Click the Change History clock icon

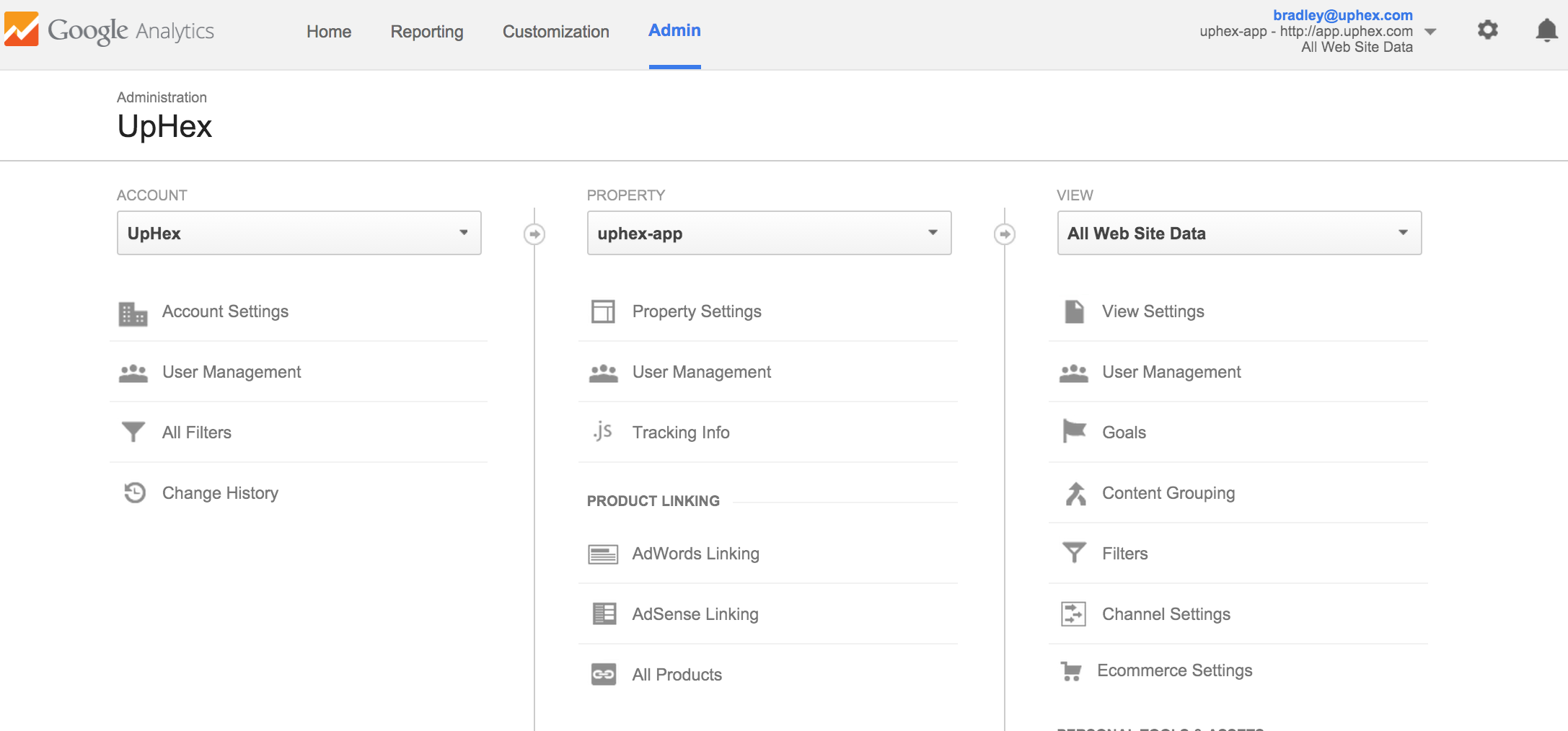135,492
